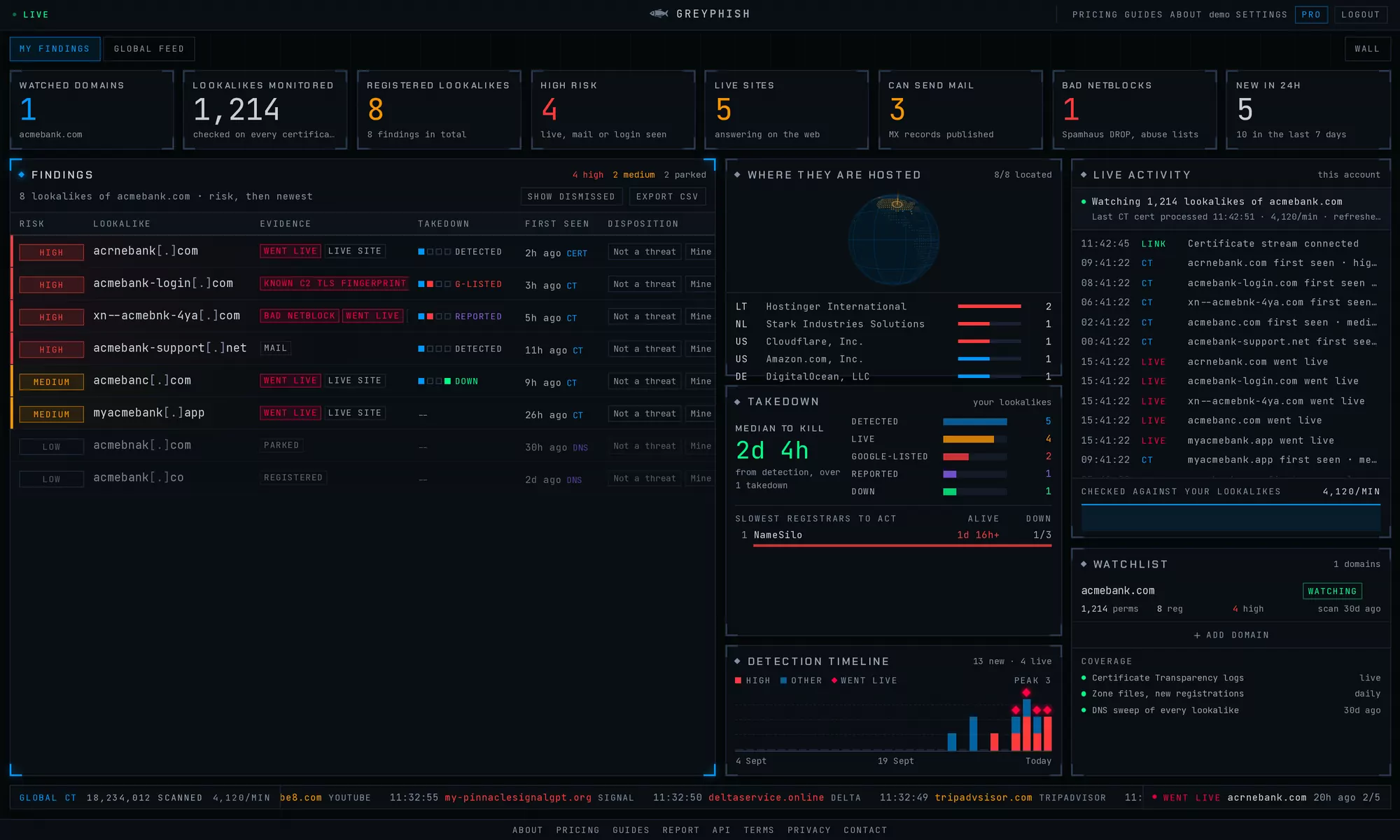Log out with the Logout button
1400x840 pixels.
click(x=1360, y=15)
